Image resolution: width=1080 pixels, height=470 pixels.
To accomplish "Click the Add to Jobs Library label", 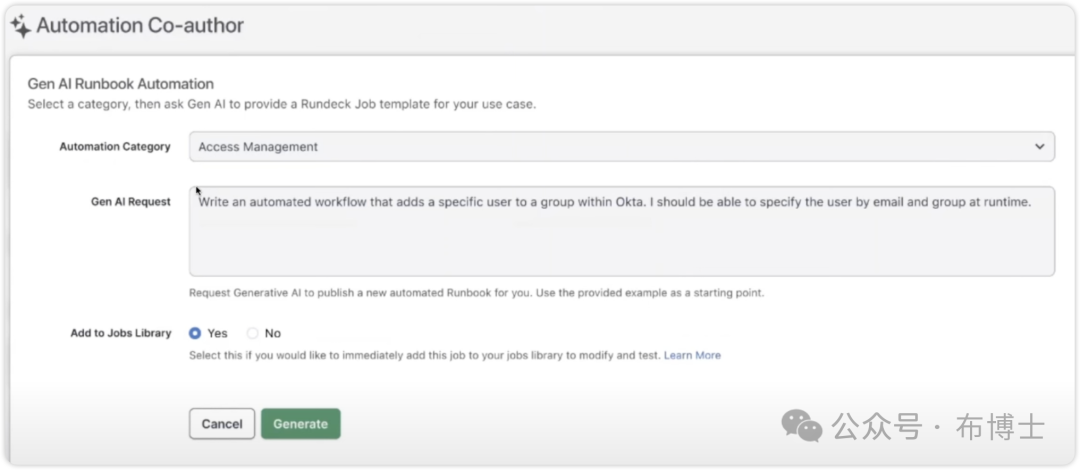I will [121, 334].
